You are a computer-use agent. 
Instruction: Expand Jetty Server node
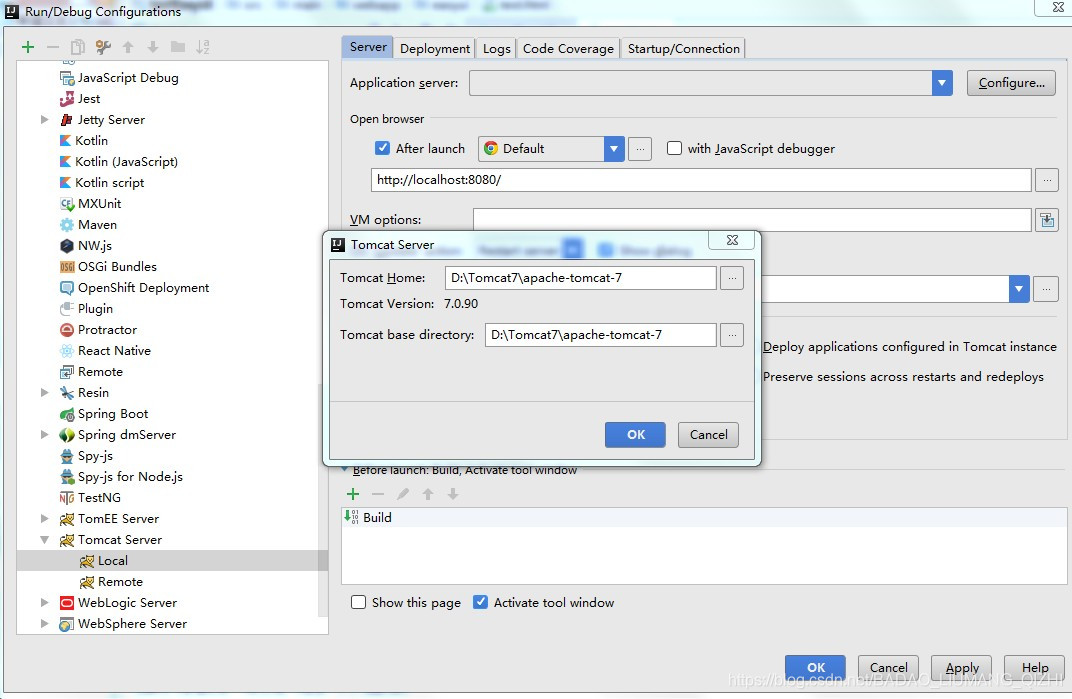click(x=44, y=120)
